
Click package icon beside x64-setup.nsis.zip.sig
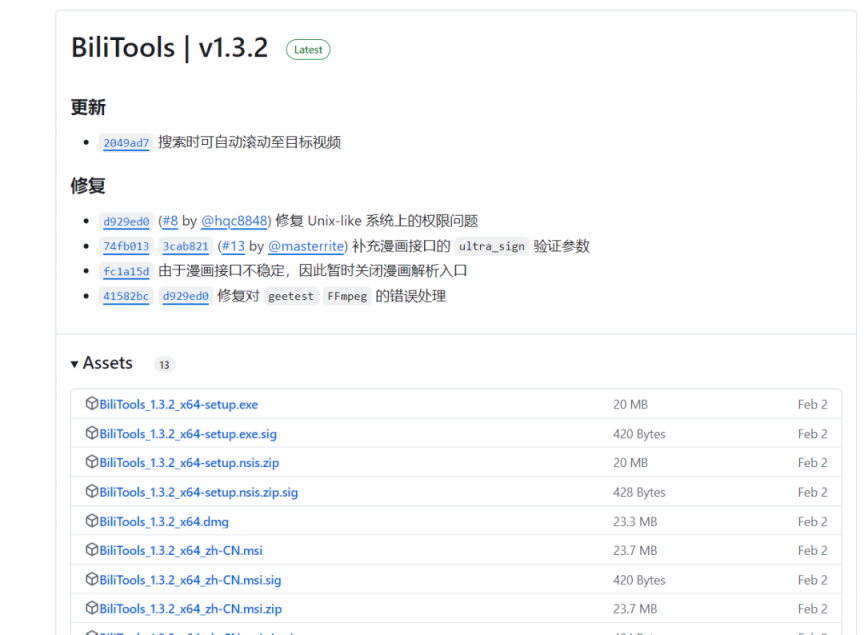tap(92, 492)
